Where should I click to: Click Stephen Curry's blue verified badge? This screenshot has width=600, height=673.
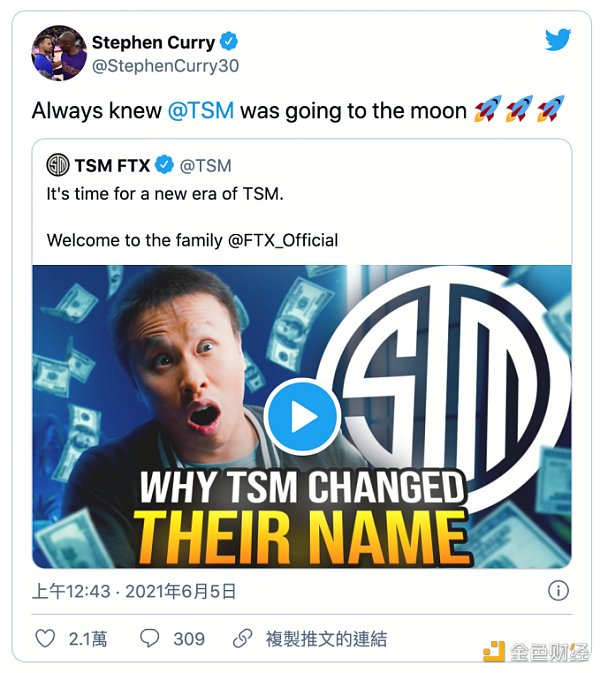point(230,42)
